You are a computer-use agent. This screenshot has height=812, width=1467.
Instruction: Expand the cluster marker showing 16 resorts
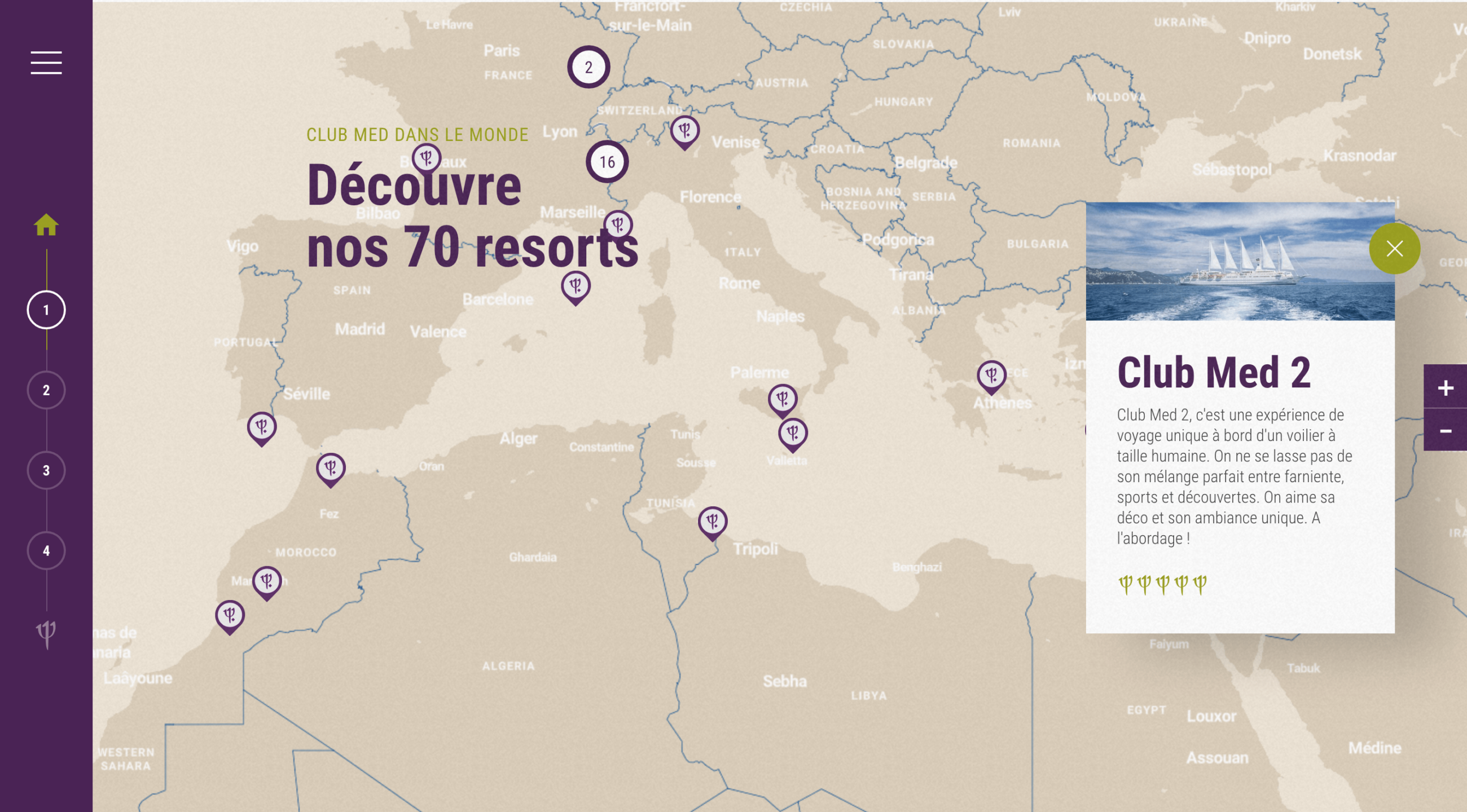click(x=607, y=162)
